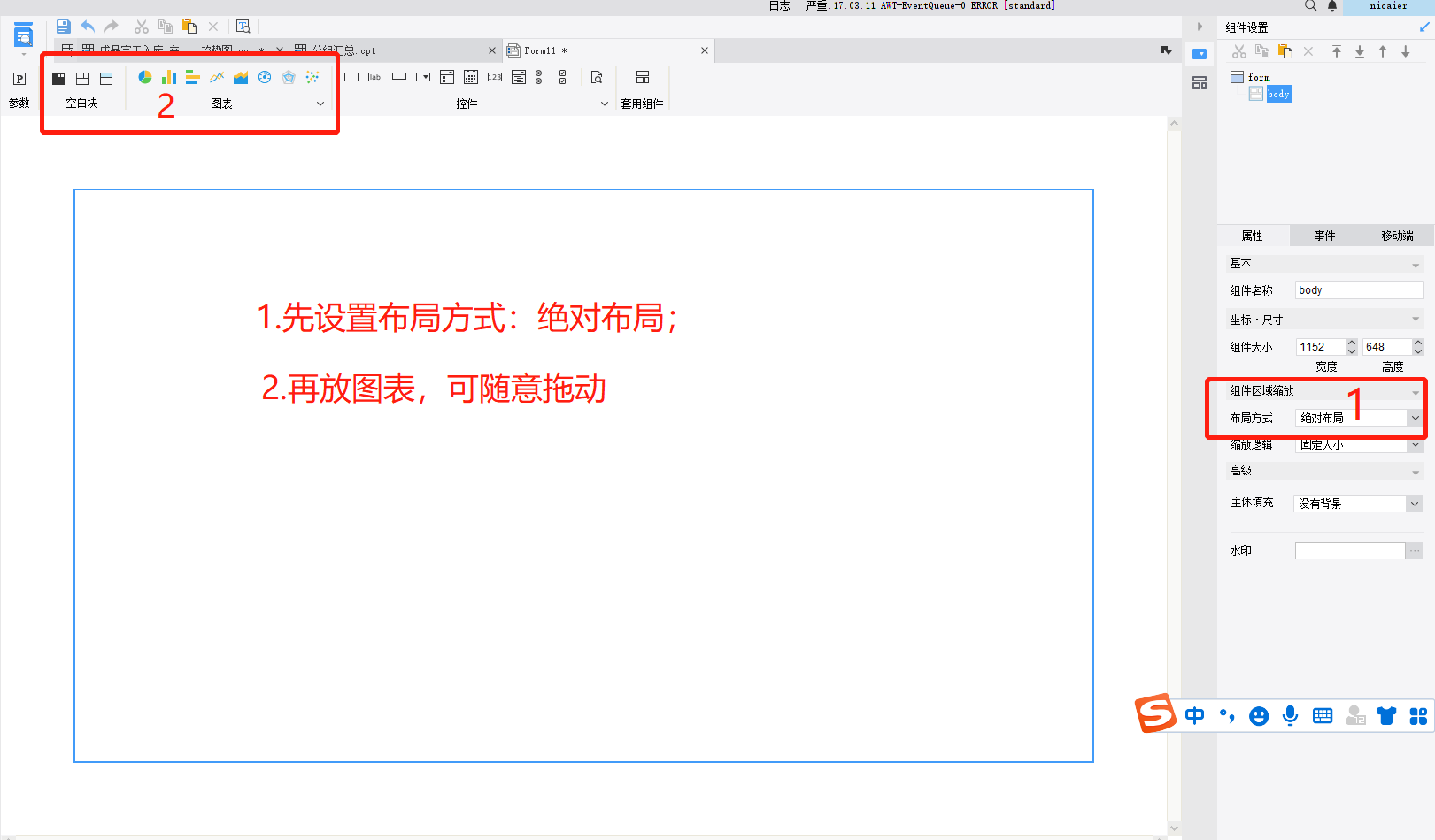Select the horizontal bar chart icon

pyautogui.click(x=192, y=78)
